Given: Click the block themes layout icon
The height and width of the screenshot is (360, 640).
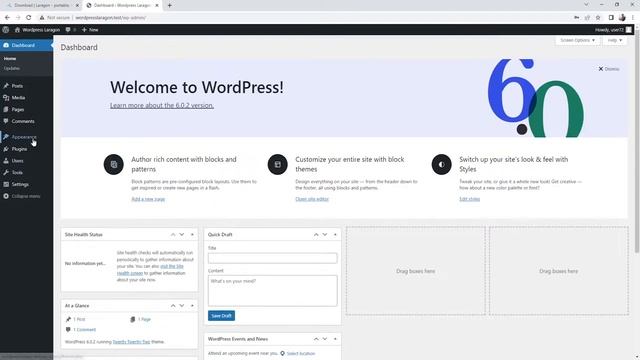Looking at the screenshot, I should pyautogui.click(x=278, y=164).
